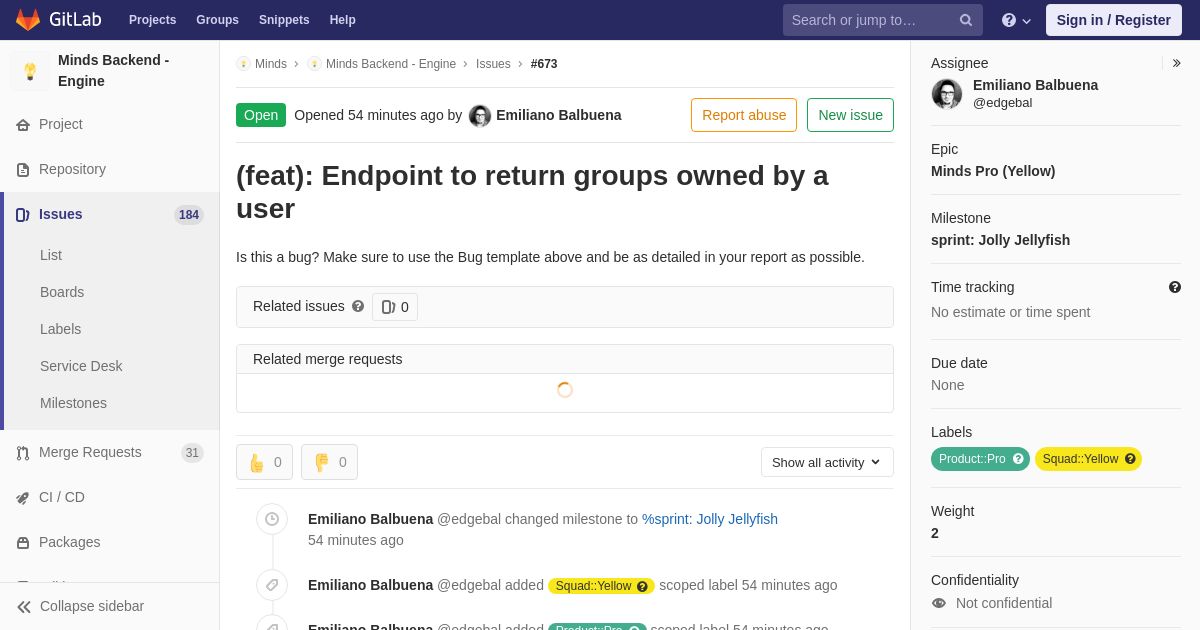Open the %sprint: Jolly Jellyfish link
This screenshot has width=1200, height=630.
pos(710,519)
